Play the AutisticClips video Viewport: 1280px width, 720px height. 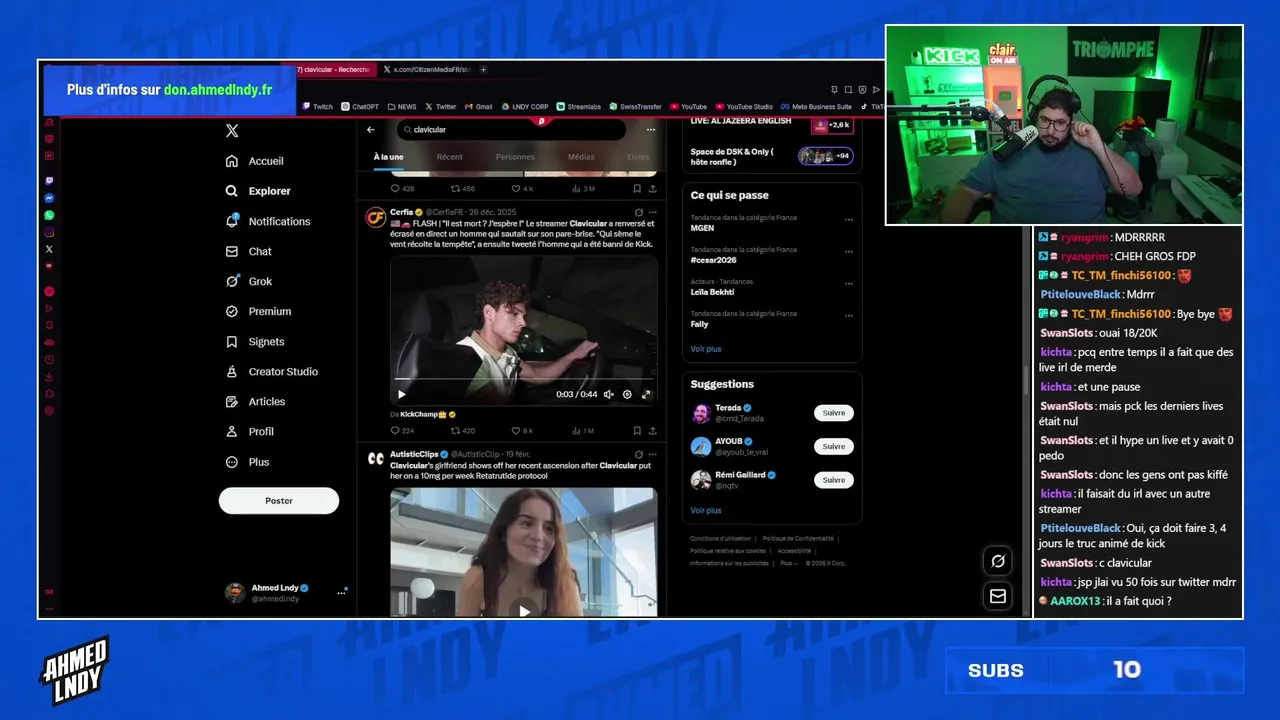tap(524, 609)
